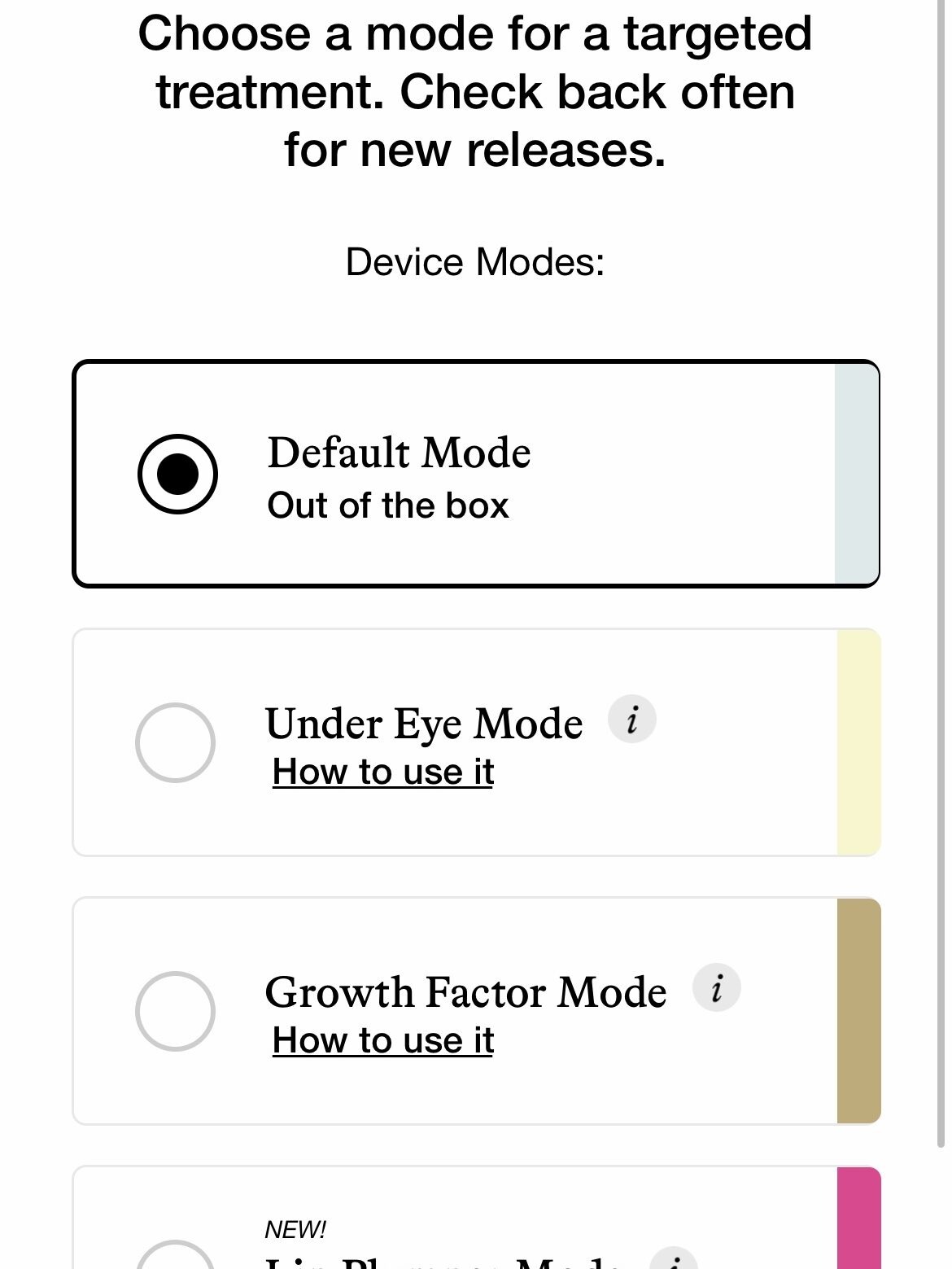Click the pale blue Default Mode color strip
The width and height of the screenshot is (952, 1269).
[856, 474]
